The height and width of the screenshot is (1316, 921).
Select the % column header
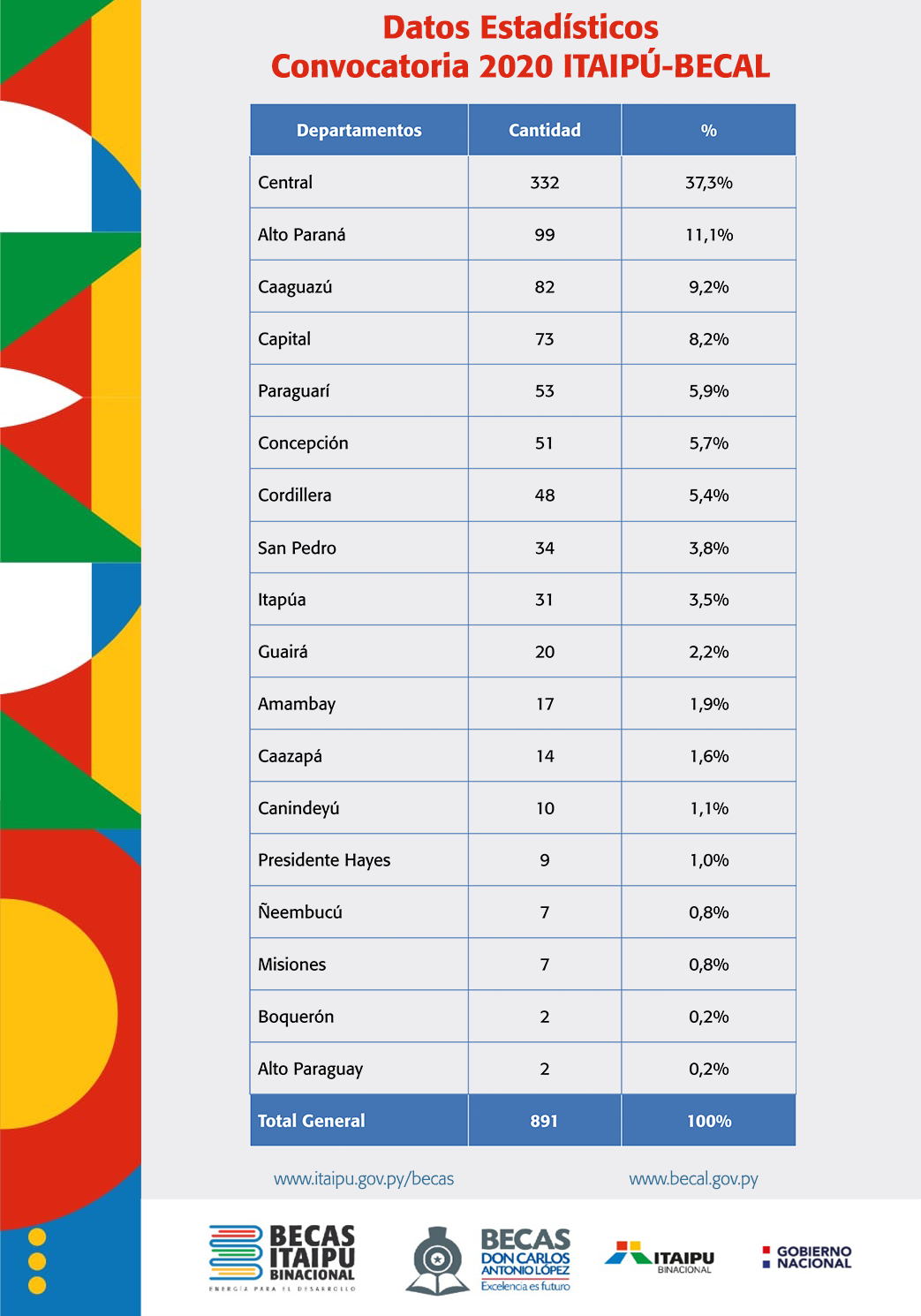(x=709, y=130)
